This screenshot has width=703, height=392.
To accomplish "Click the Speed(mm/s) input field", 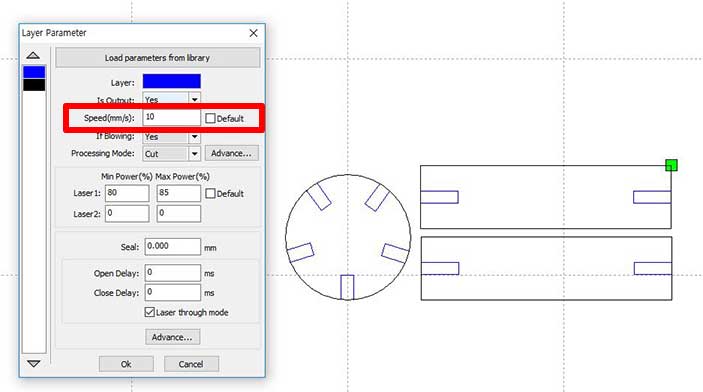I will pyautogui.click(x=172, y=118).
